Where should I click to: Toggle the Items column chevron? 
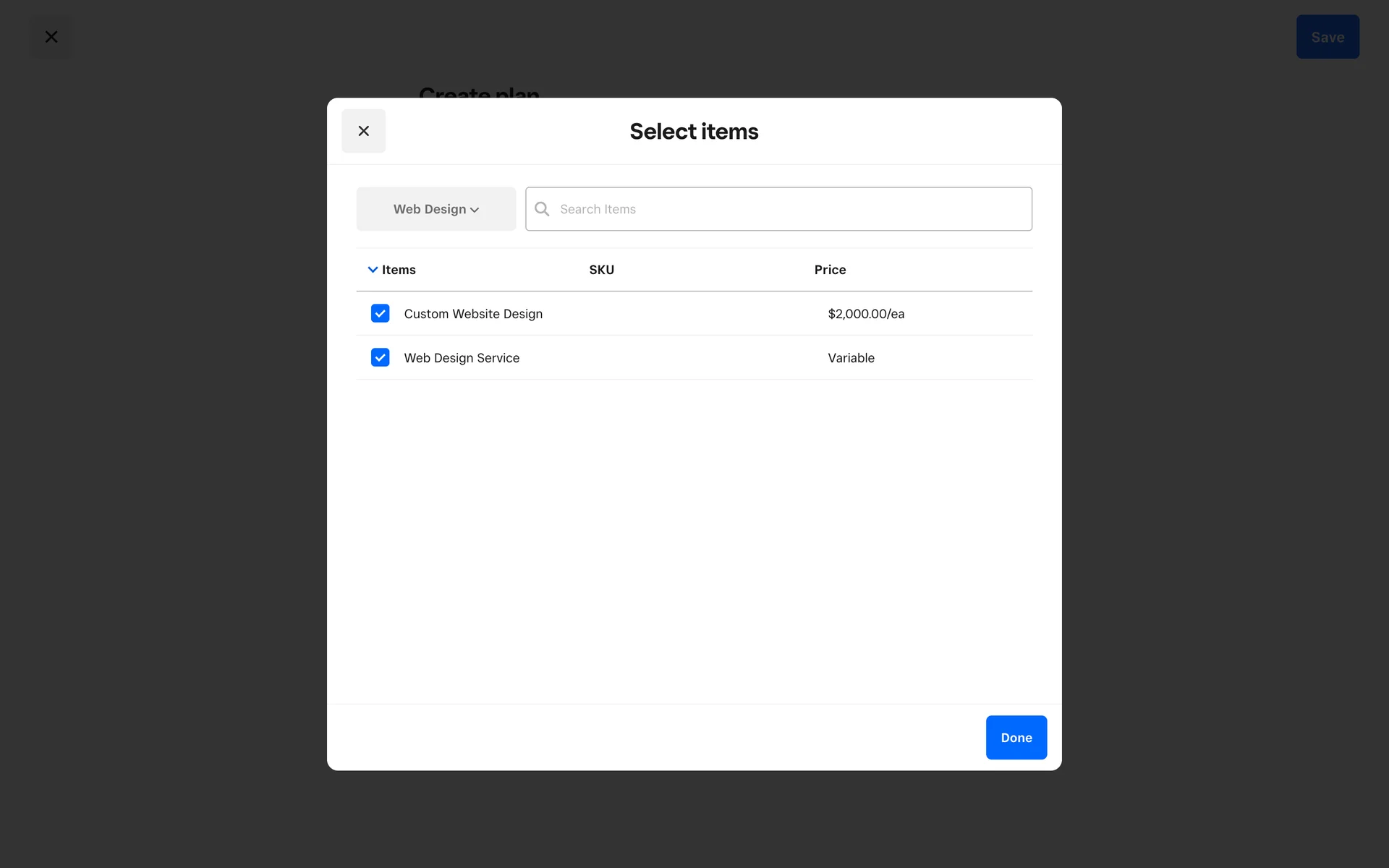click(x=373, y=270)
